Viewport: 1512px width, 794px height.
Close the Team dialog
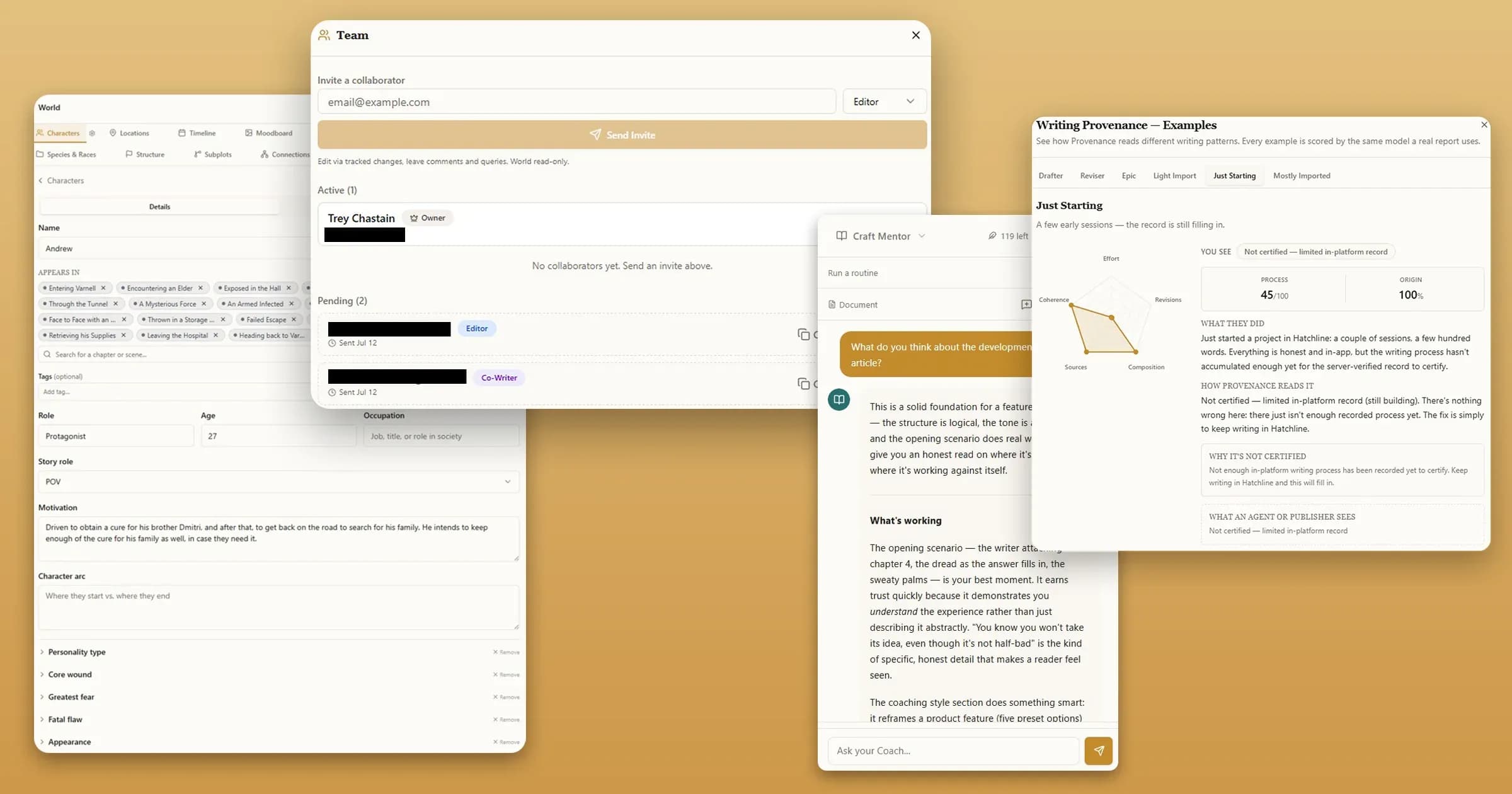coord(915,35)
